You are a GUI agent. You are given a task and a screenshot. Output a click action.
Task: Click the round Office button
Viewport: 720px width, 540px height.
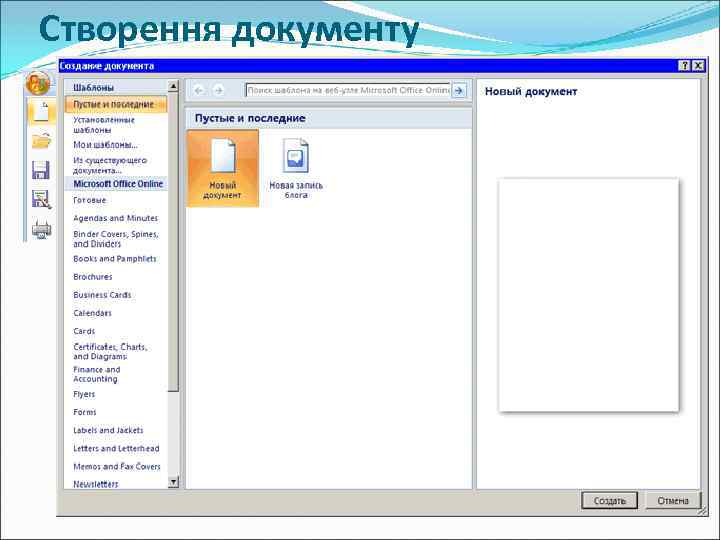(x=38, y=84)
